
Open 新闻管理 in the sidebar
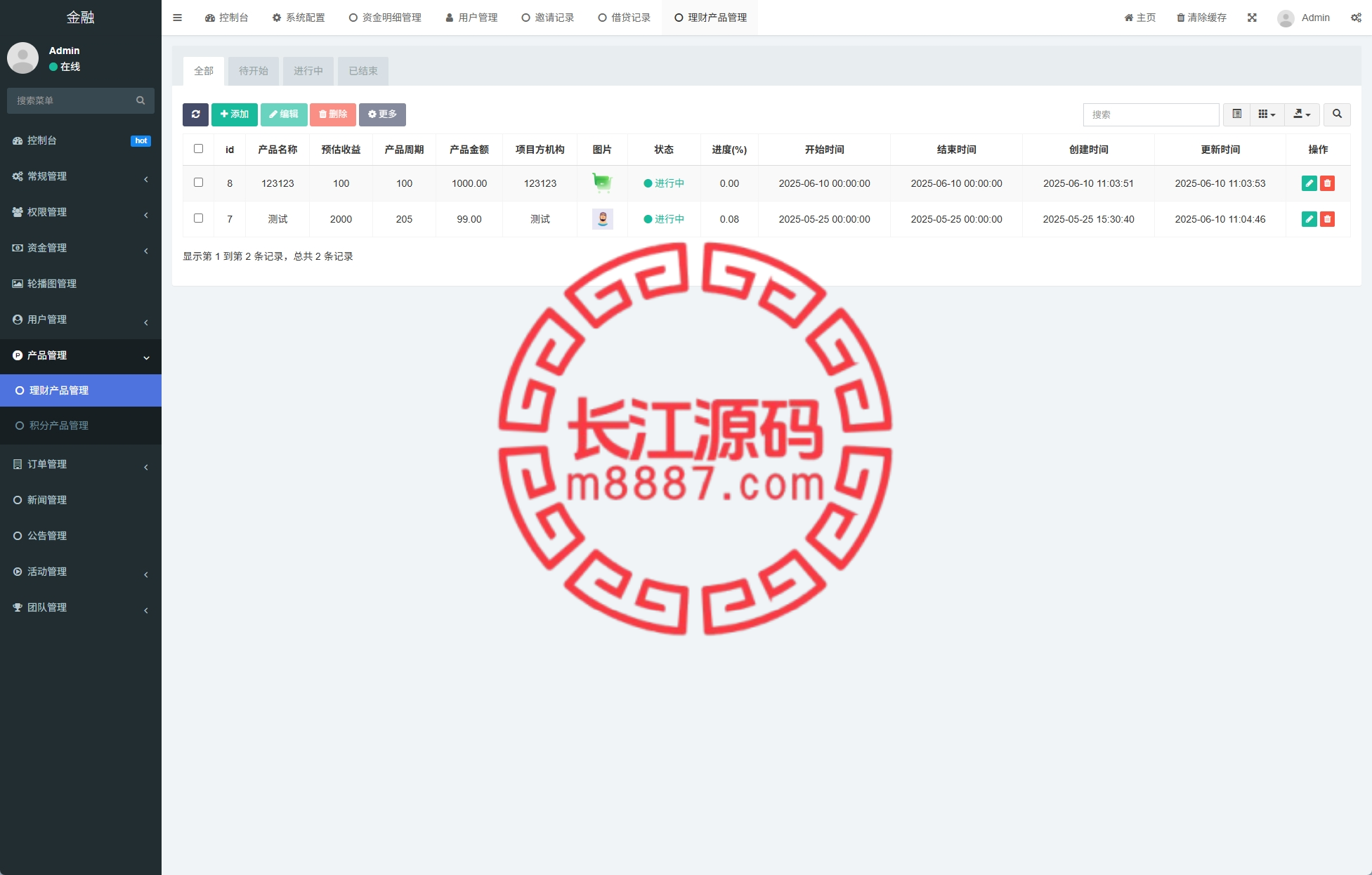(81, 500)
